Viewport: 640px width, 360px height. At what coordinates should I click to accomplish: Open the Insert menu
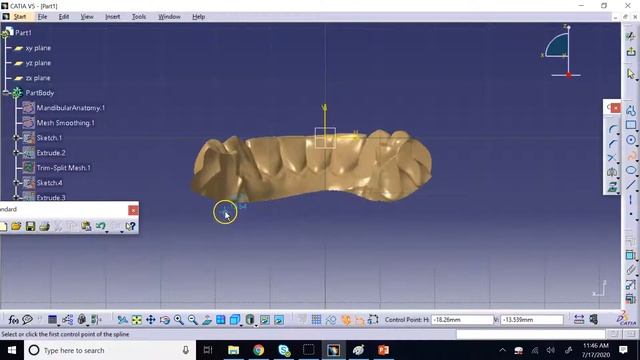click(113, 17)
